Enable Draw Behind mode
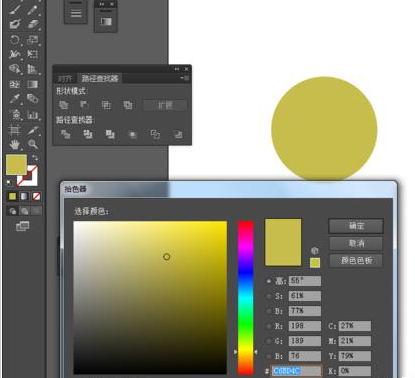 point(24,211)
